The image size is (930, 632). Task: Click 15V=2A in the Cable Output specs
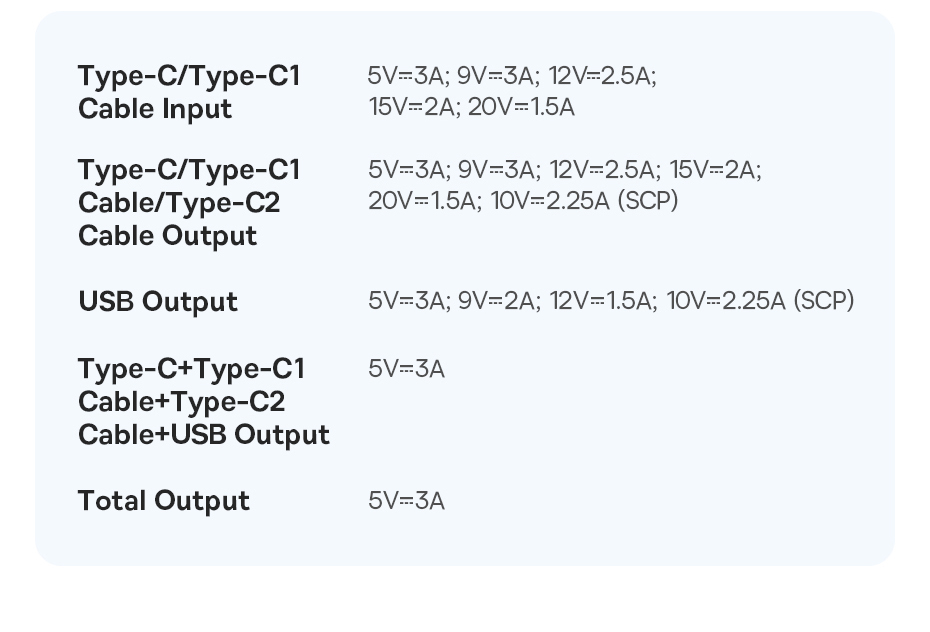pyautogui.click(x=715, y=170)
